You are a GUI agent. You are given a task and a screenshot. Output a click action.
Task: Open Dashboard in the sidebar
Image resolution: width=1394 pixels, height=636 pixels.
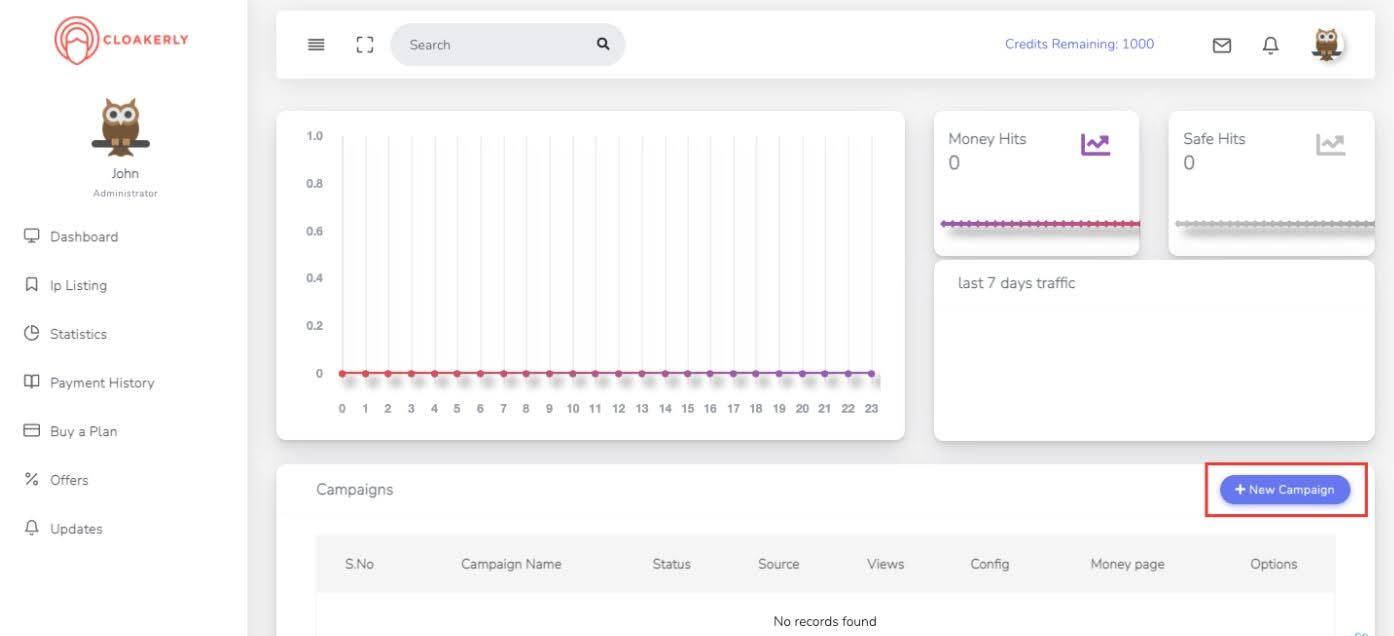coord(84,237)
